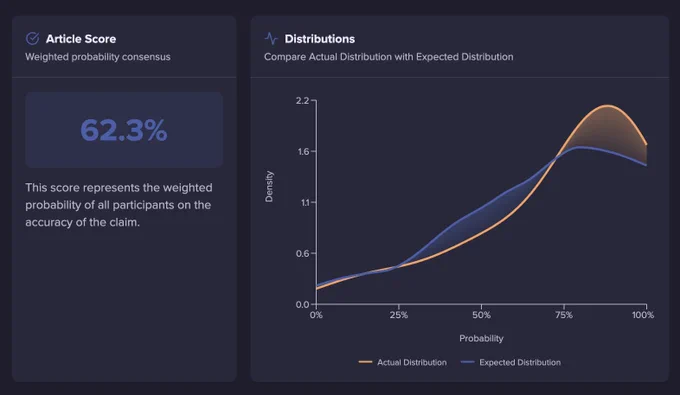Click the 100% x-axis tick label
The width and height of the screenshot is (680, 395).
tap(643, 315)
